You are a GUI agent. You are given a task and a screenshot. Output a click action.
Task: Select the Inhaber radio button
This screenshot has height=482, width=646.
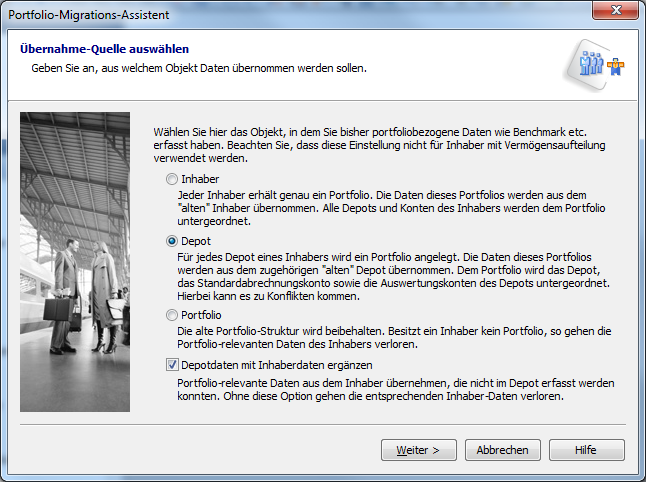click(171, 178)
